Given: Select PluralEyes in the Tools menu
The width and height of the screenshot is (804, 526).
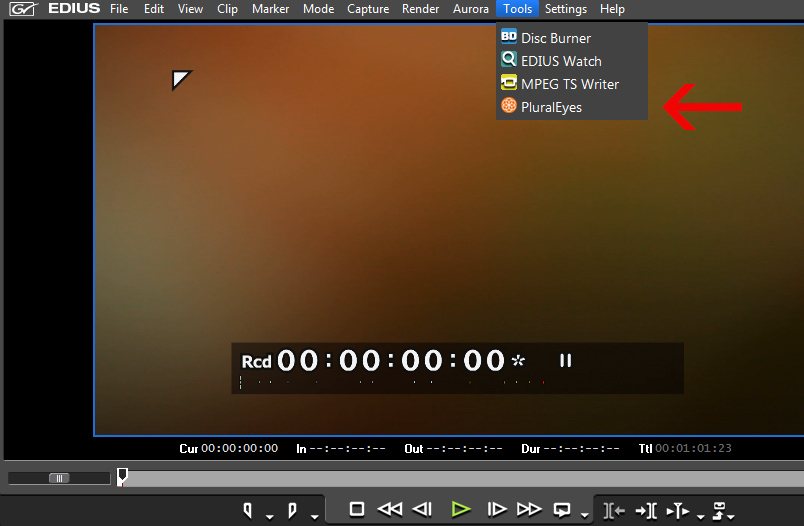Looking at the screenshot, I should [x=551, y=107].
